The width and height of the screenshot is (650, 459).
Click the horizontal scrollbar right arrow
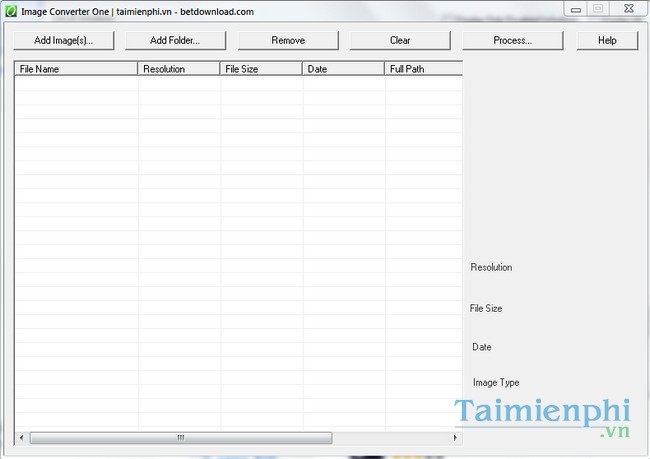tap(455, 438)
